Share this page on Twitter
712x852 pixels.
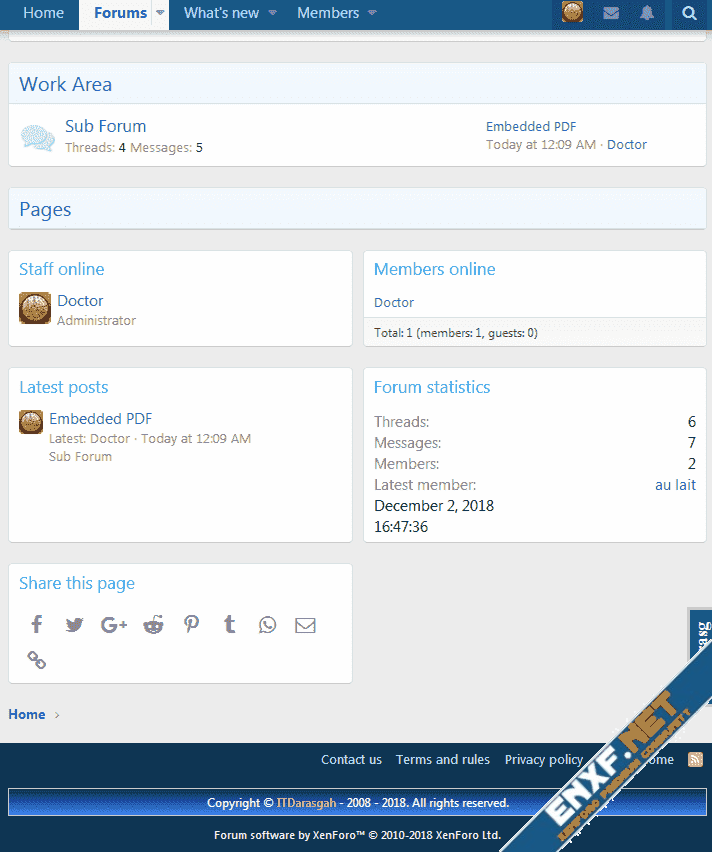75,625
